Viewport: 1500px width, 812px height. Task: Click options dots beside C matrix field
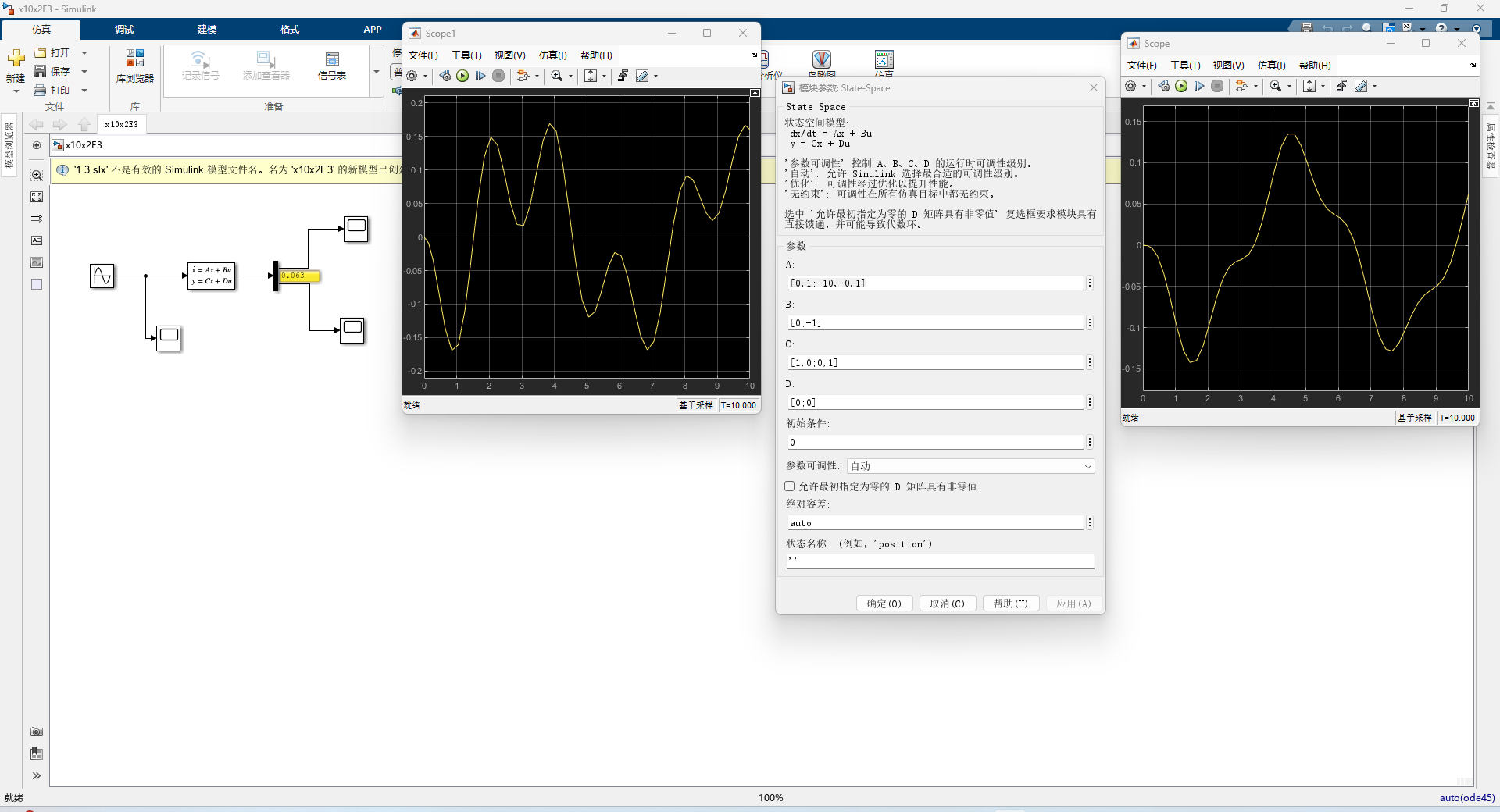click(x=1090, y=363)
